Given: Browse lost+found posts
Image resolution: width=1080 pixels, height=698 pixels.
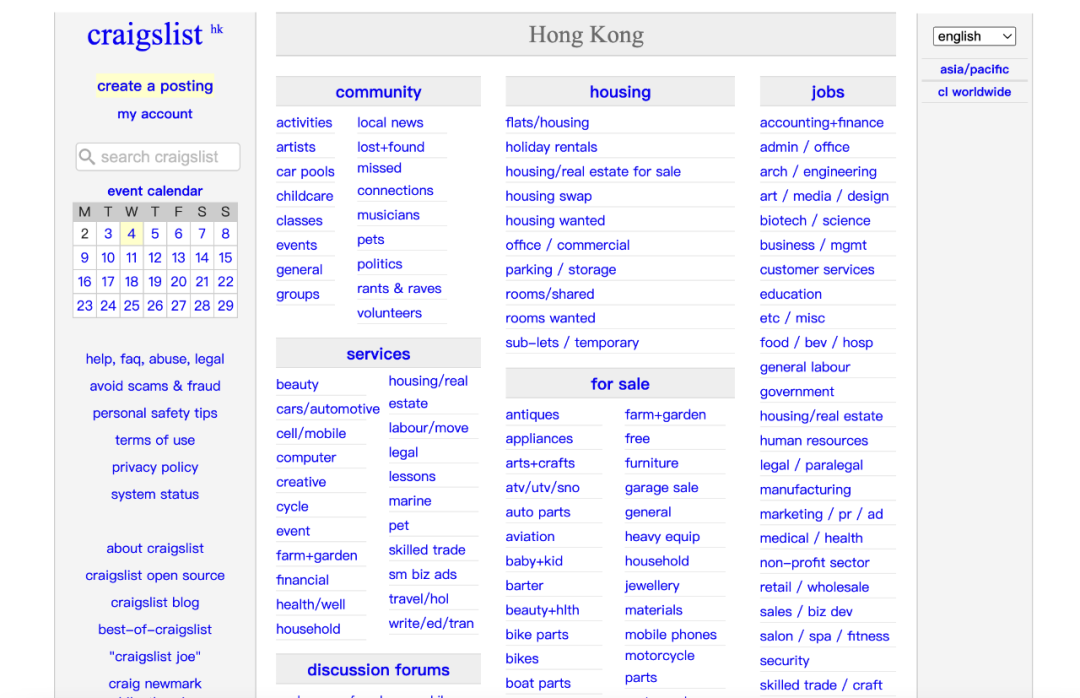Looking at the screenshot, I should click(391, 147).
